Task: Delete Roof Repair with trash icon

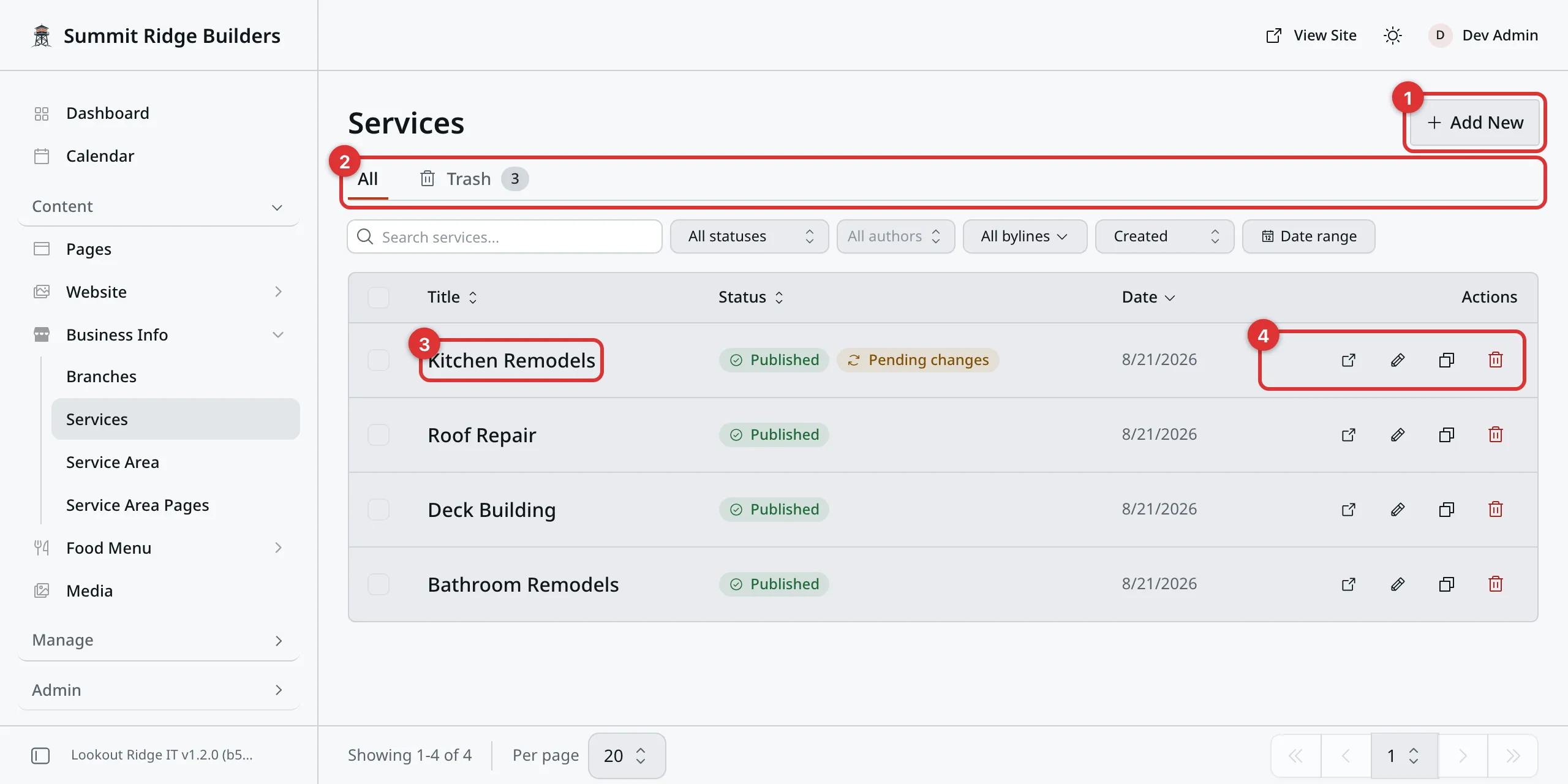Action: 1496,435
